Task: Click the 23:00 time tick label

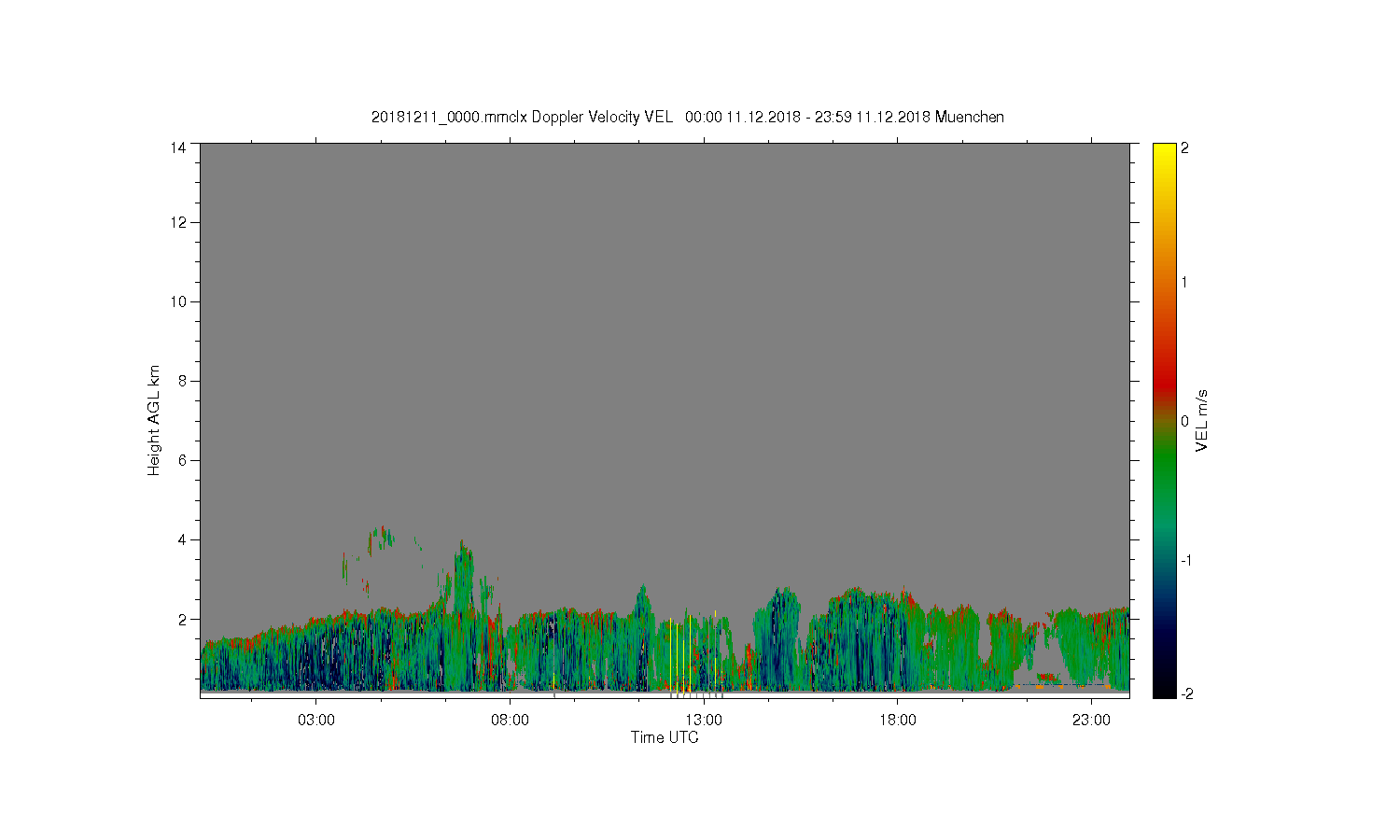Action: pos(1091,721)
